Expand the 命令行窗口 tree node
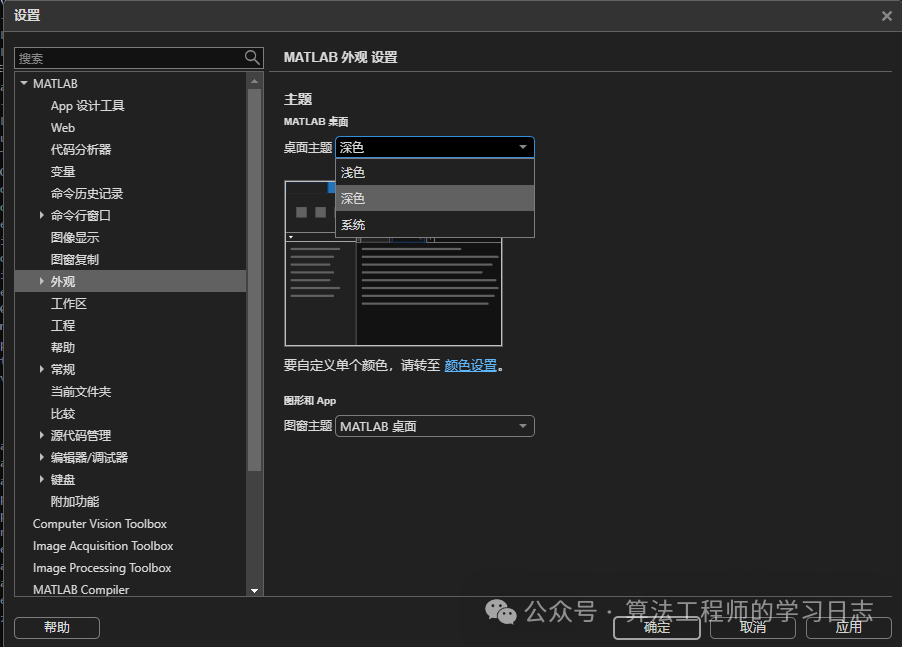The image size is (902, 647). pos(41,215)
